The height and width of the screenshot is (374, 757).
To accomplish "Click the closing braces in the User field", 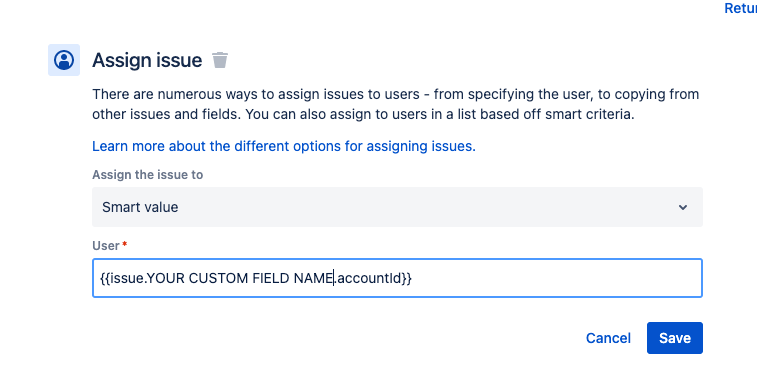I will 408,278.
